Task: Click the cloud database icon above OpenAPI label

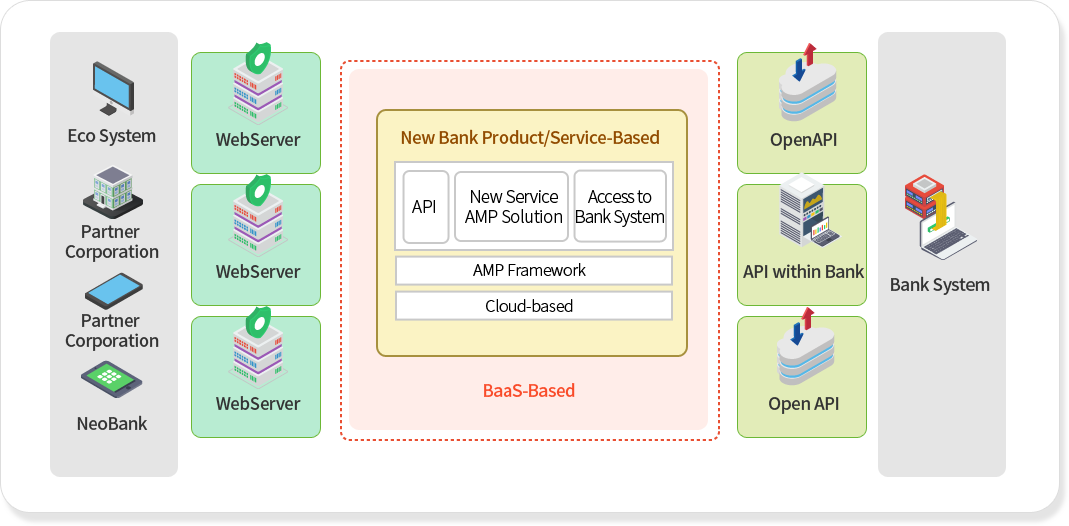Action: [x=807, y=82]
